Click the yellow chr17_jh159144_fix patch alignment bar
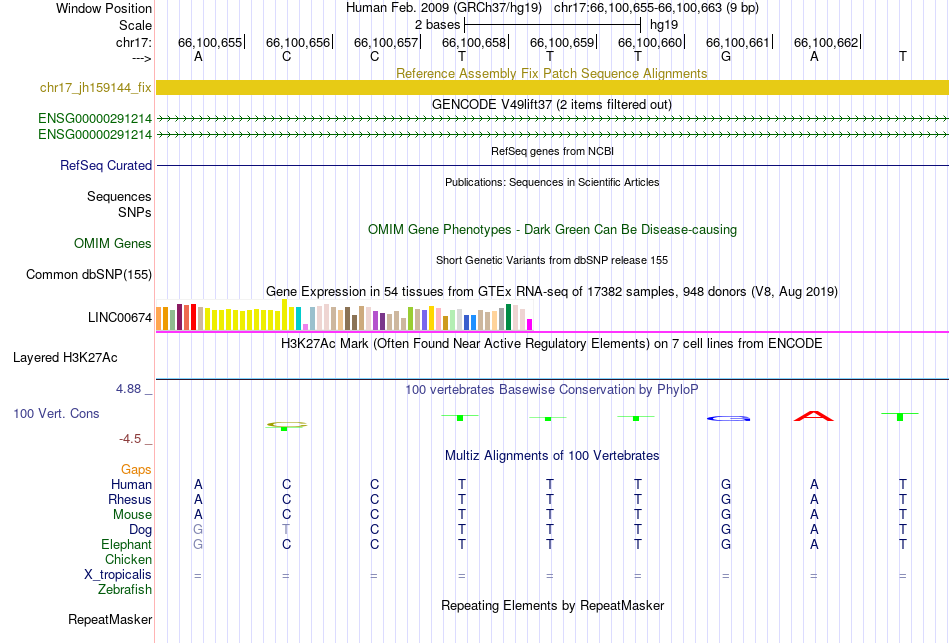 click(552, 87)
